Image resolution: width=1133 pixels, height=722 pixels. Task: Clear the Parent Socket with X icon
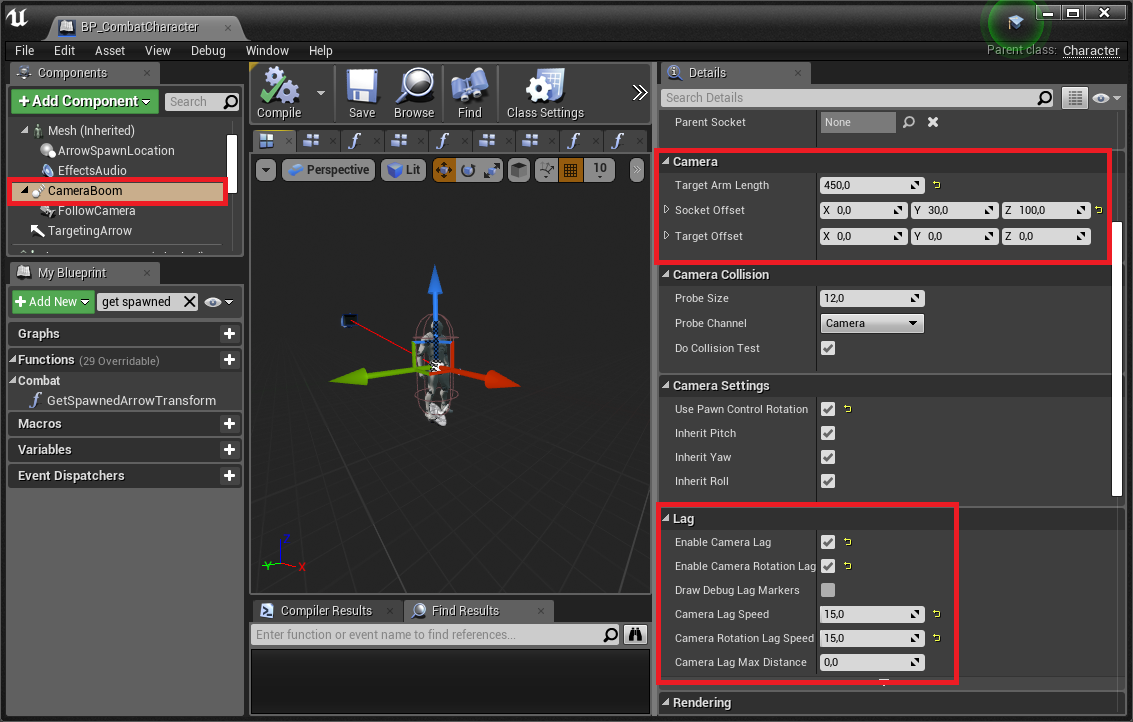tap(933, 122)
